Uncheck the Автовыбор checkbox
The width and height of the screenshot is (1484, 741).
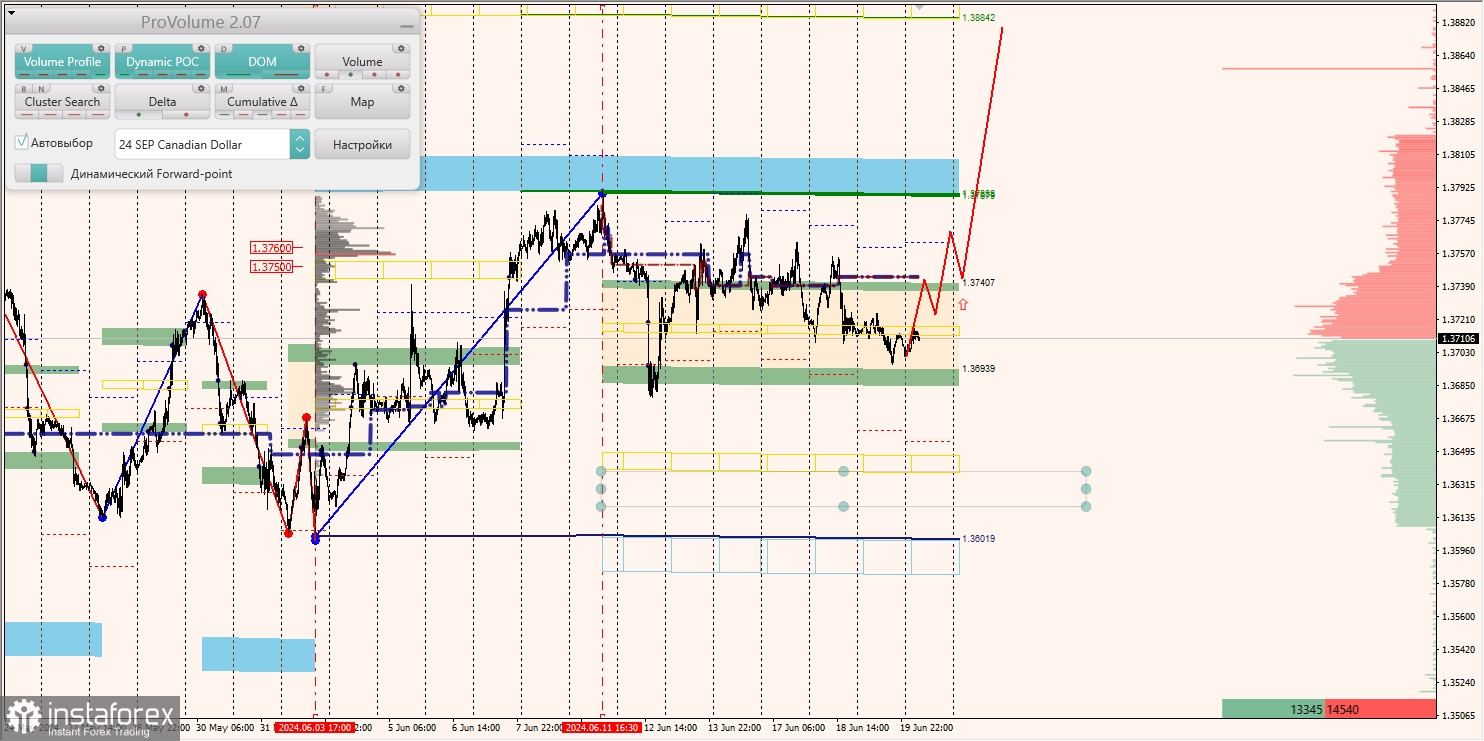tap(21, 142)
